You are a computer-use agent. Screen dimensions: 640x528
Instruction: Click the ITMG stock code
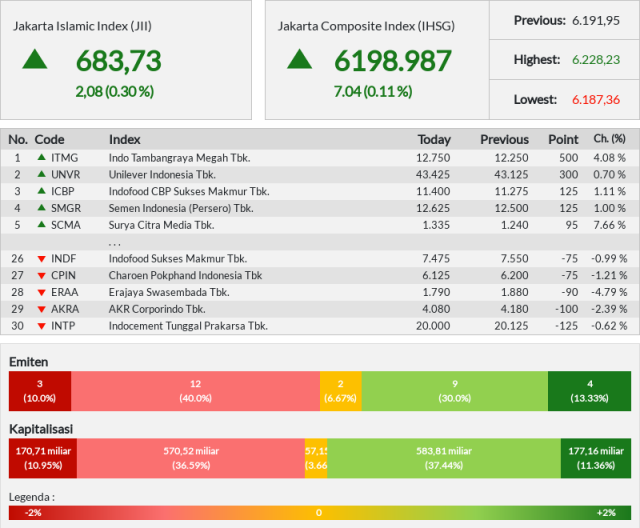(x=64, y=158)
